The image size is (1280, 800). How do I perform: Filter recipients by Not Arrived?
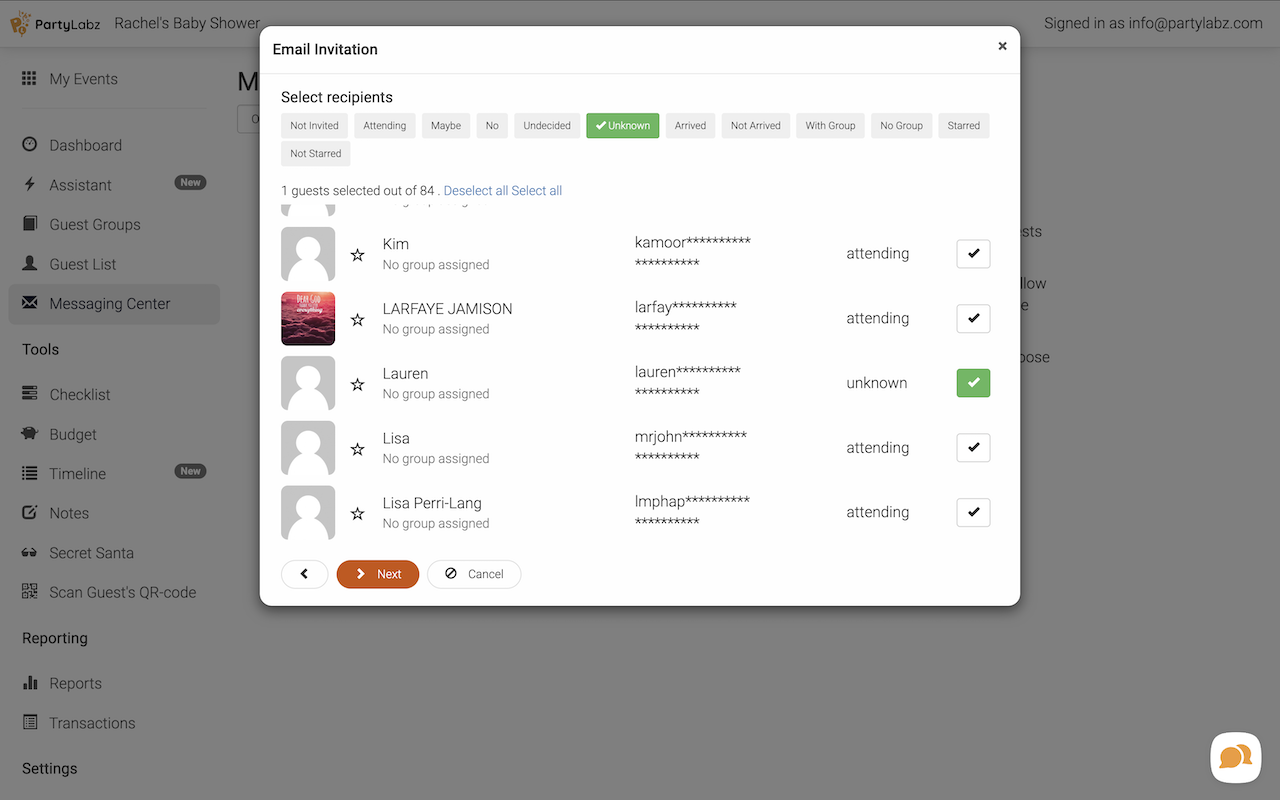click(755, 126)
